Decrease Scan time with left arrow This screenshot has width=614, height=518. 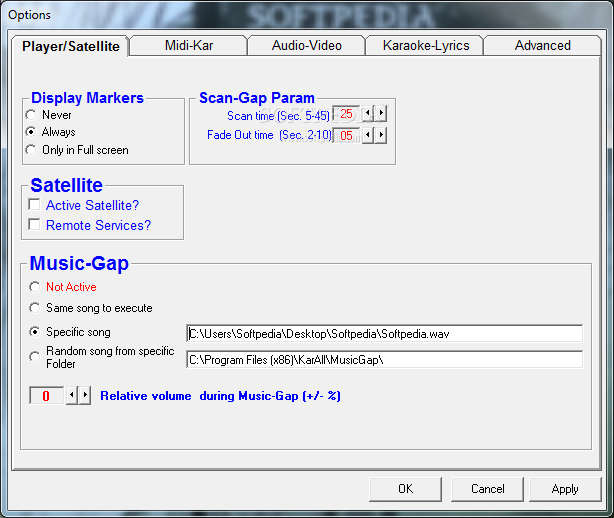(368, 114)
